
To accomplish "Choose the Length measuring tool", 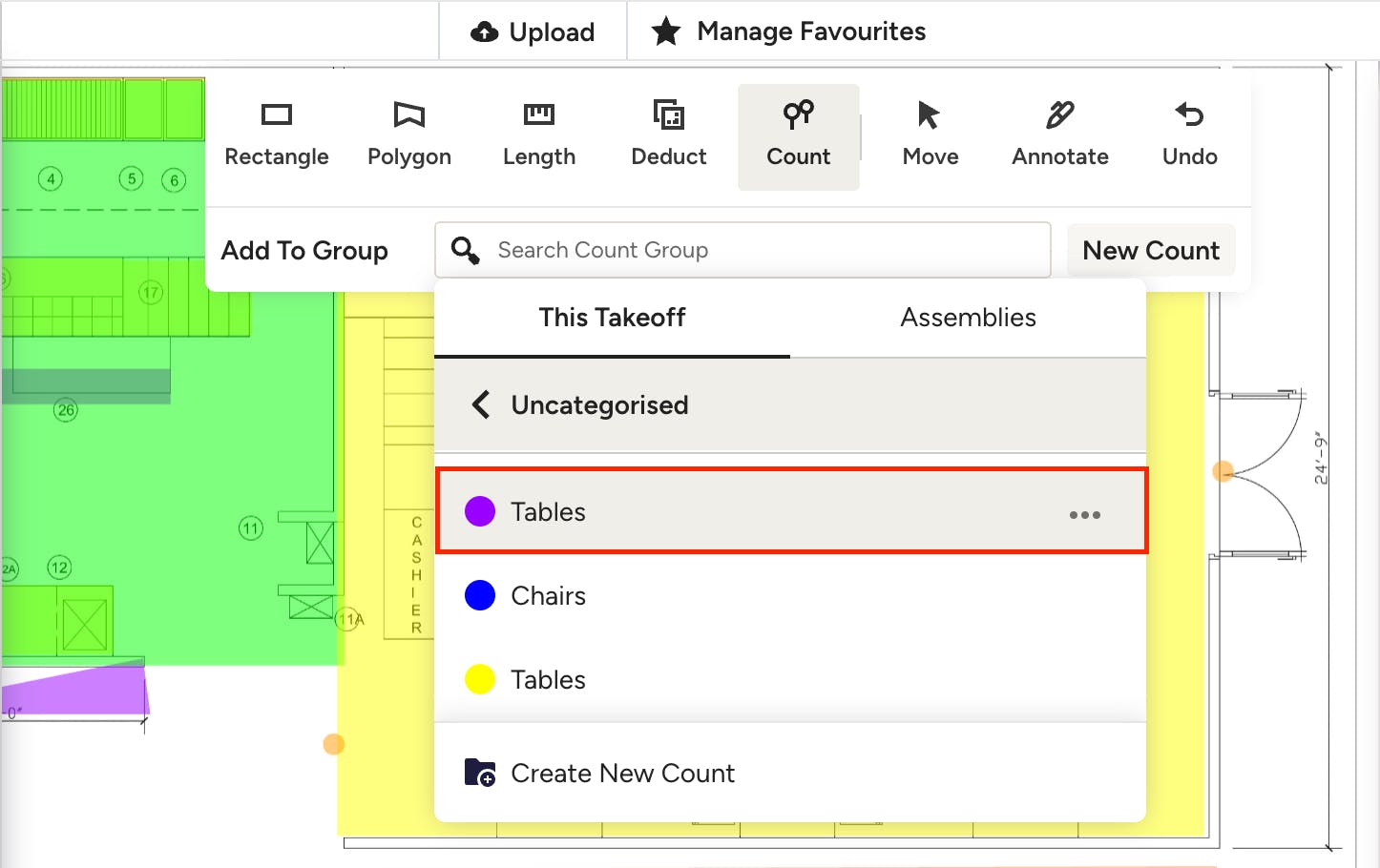I will click(x=538, y=135).
